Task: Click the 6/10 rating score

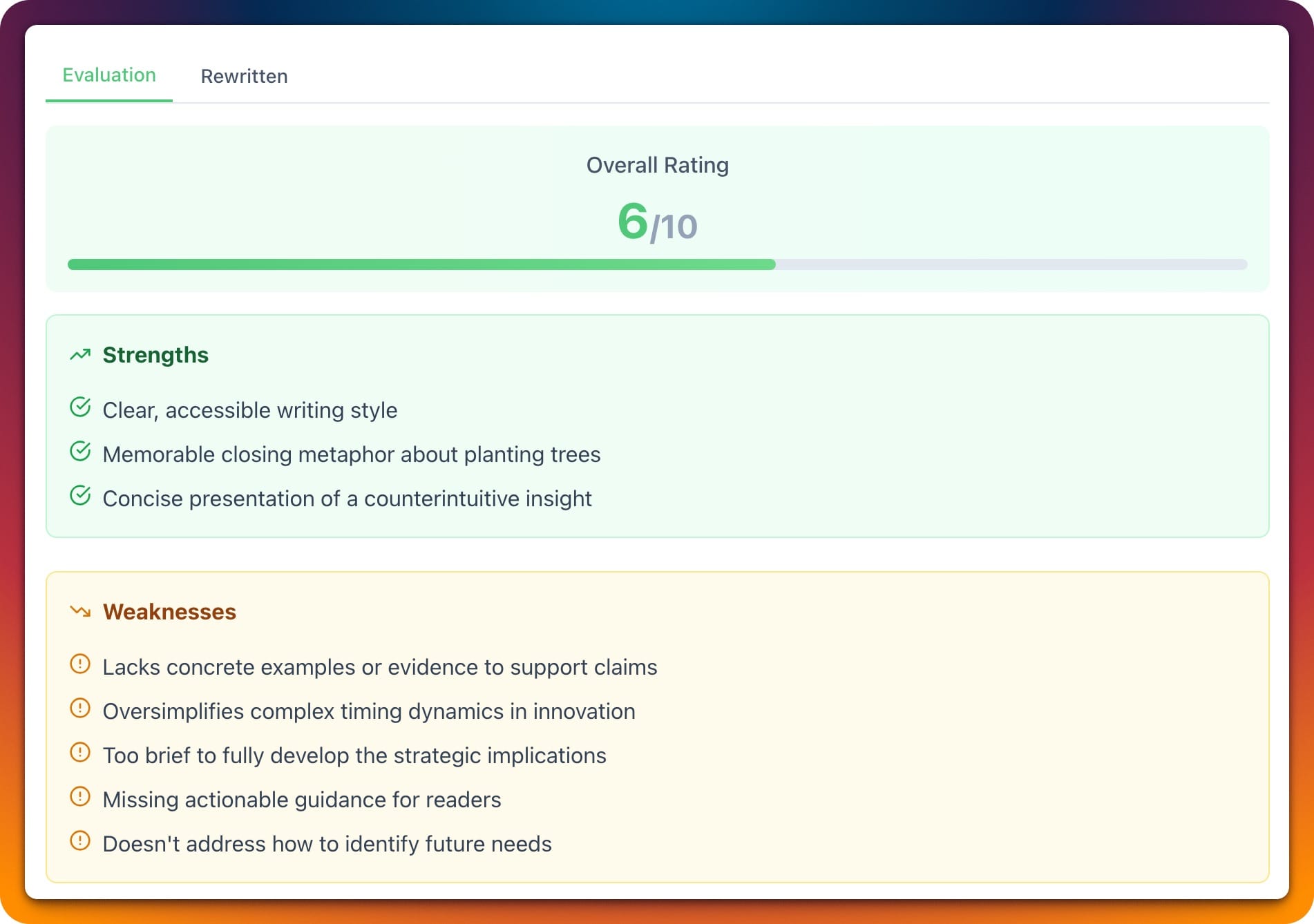Action: tap(657, 222)
